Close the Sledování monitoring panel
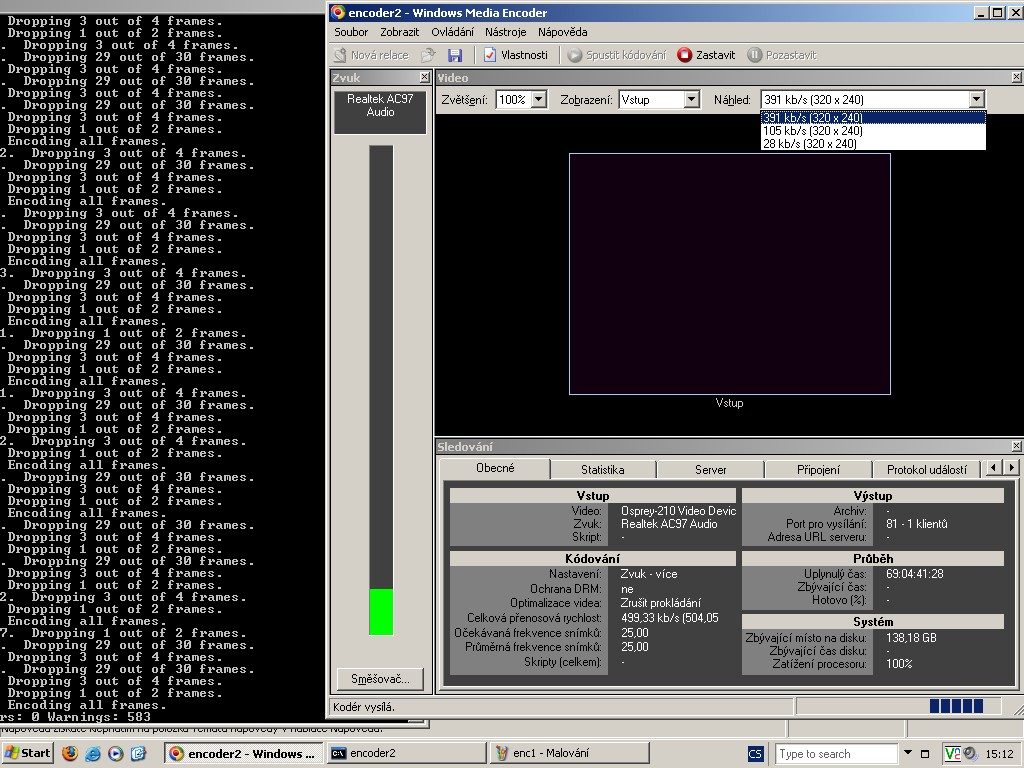 1017,447
